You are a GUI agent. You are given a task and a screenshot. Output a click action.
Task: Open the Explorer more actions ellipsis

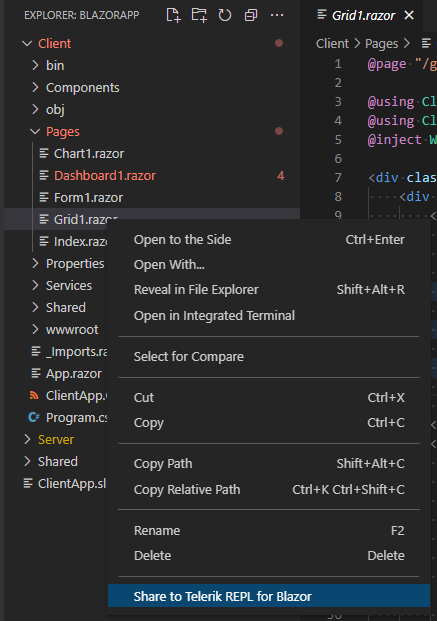pos(277,15)
